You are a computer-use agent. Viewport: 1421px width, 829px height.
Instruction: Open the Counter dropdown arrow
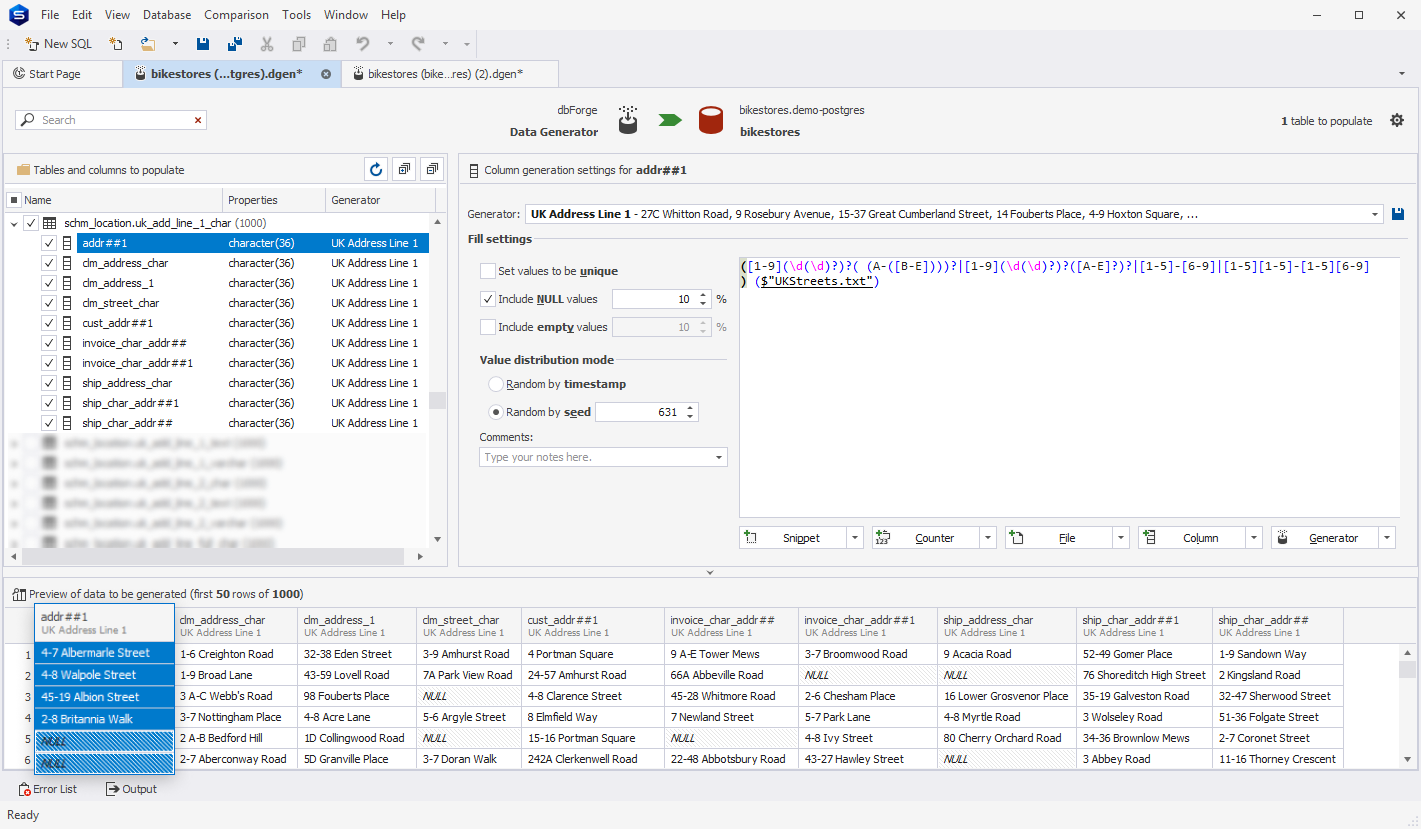point(988,538)
